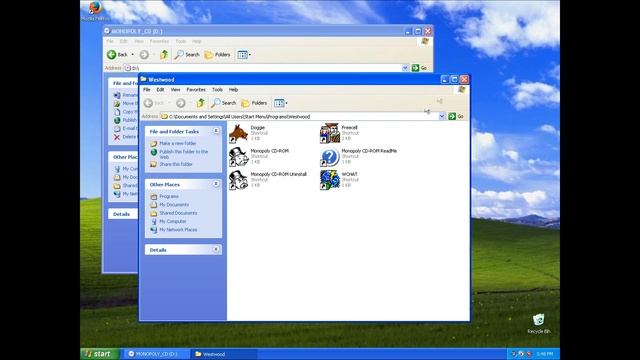
Task: Click the MONOPOLY_CD address field
Action: coord(262,68)
